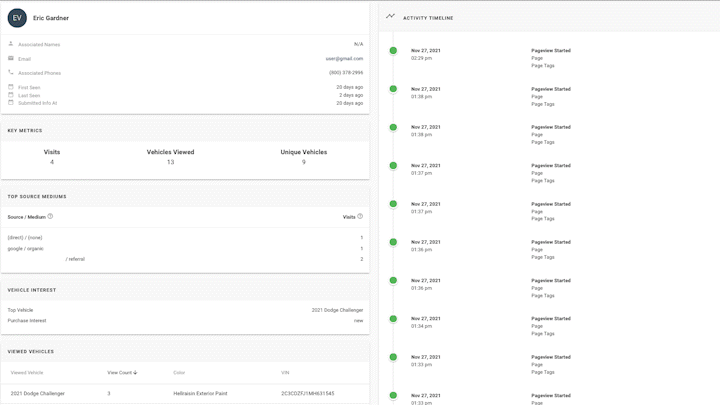Click Hellraisin Exterior Paint color cell
Viewport: 720px width, 405px height.
pyautogui.click(x=200, y=394)
